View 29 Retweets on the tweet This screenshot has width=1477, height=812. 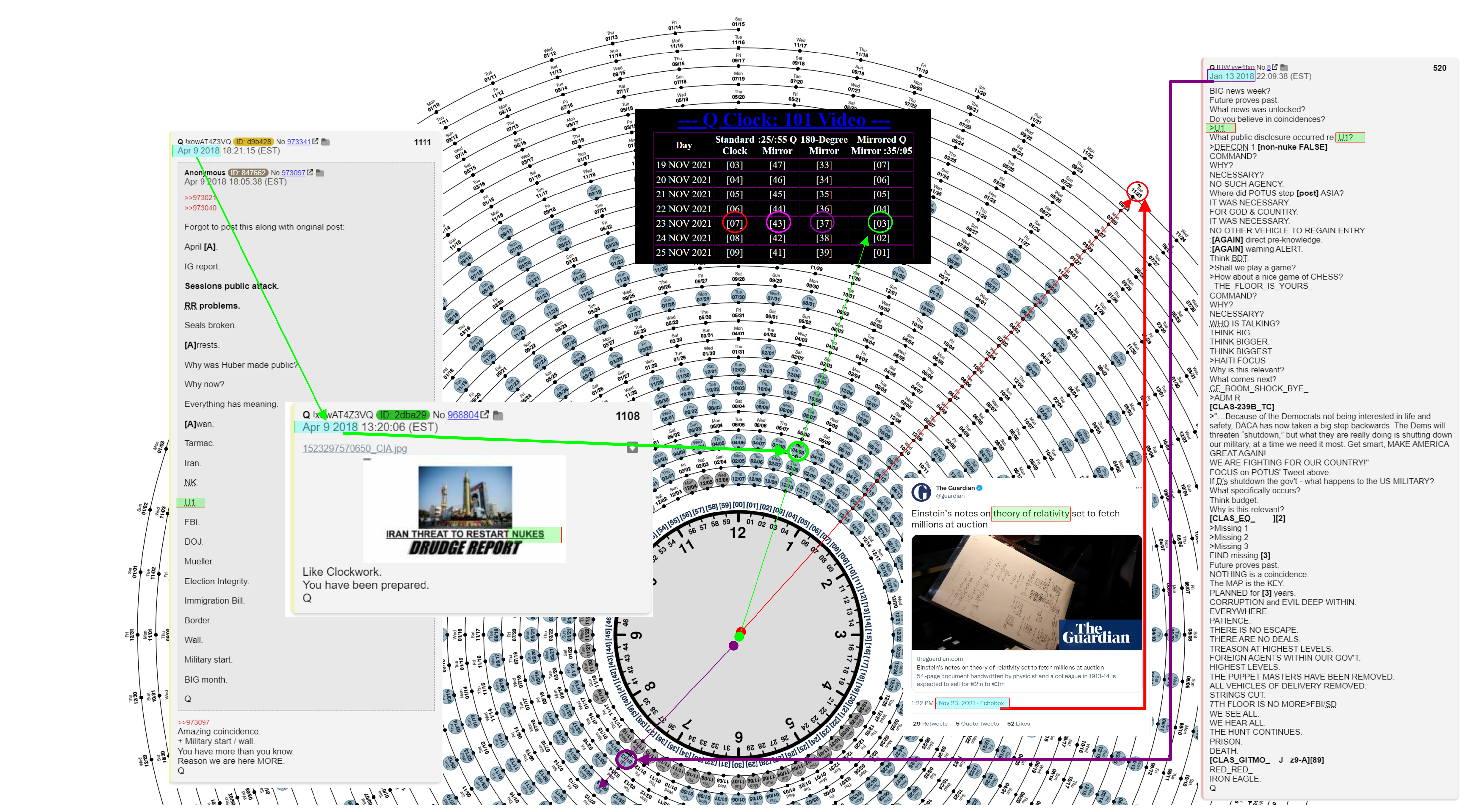click(x=930, y=724)
